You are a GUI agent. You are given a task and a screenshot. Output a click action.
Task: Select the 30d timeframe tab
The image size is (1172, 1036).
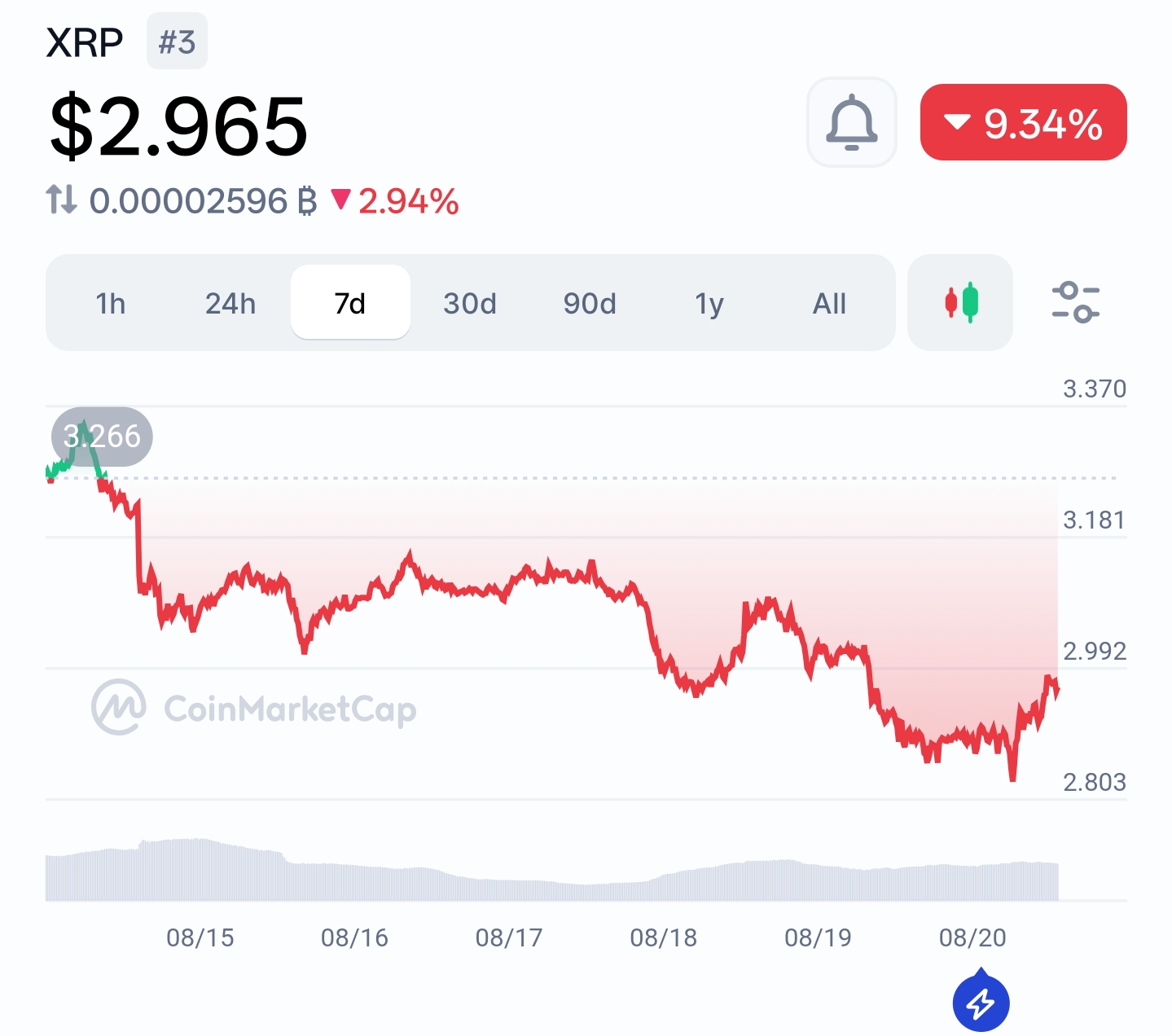[x=470, y=303]
